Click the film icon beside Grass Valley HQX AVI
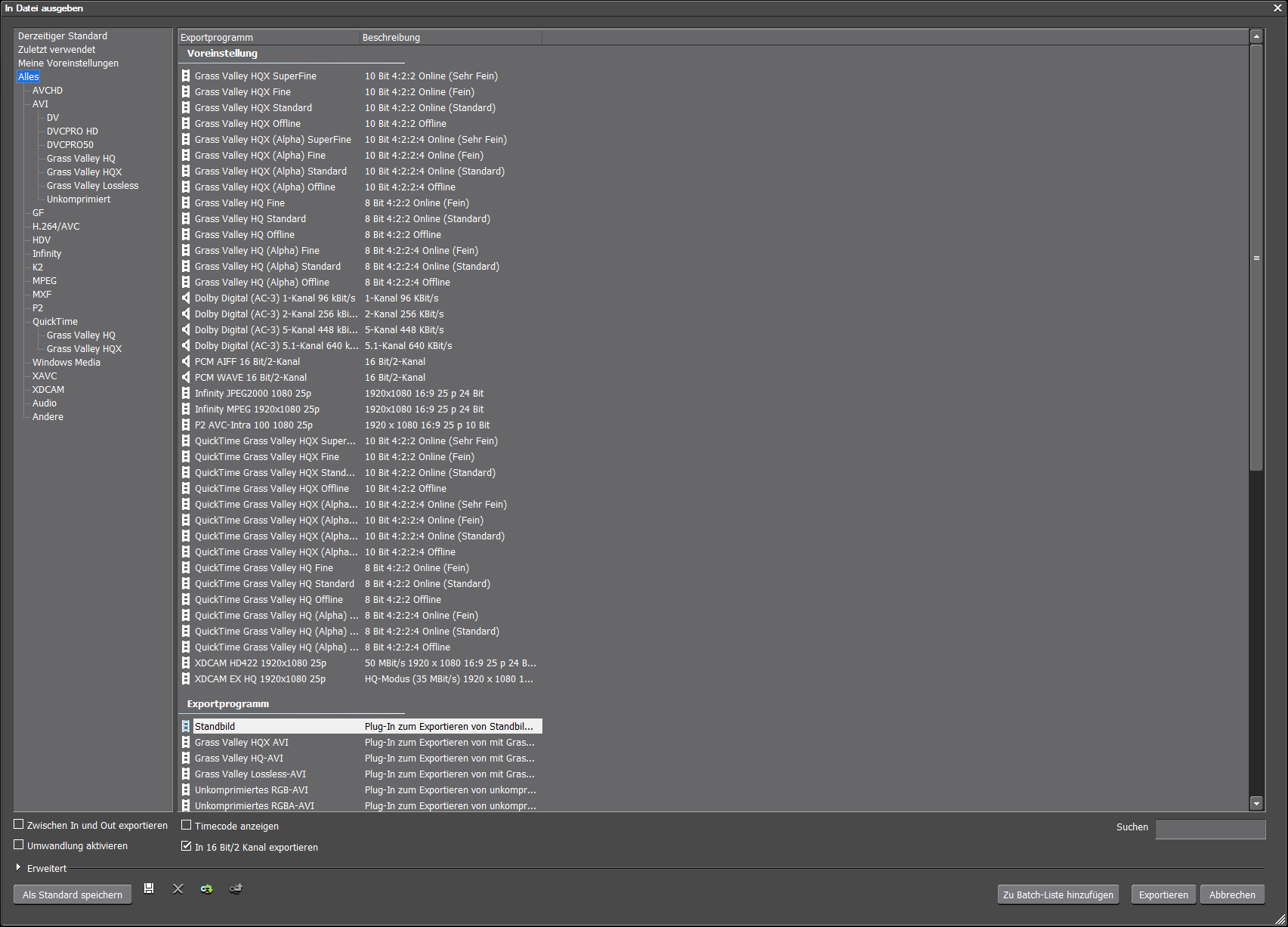The height and width of the screenshot is (927, 1288). point(186,742)
